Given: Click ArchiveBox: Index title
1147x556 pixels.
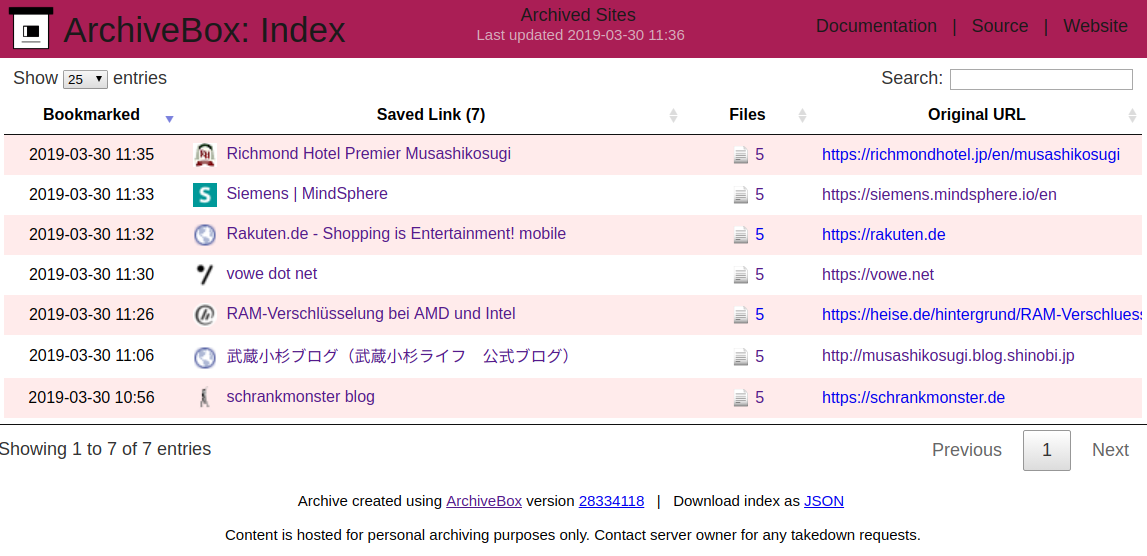Looking at the screenshot, I should click(x=205, y=30).
